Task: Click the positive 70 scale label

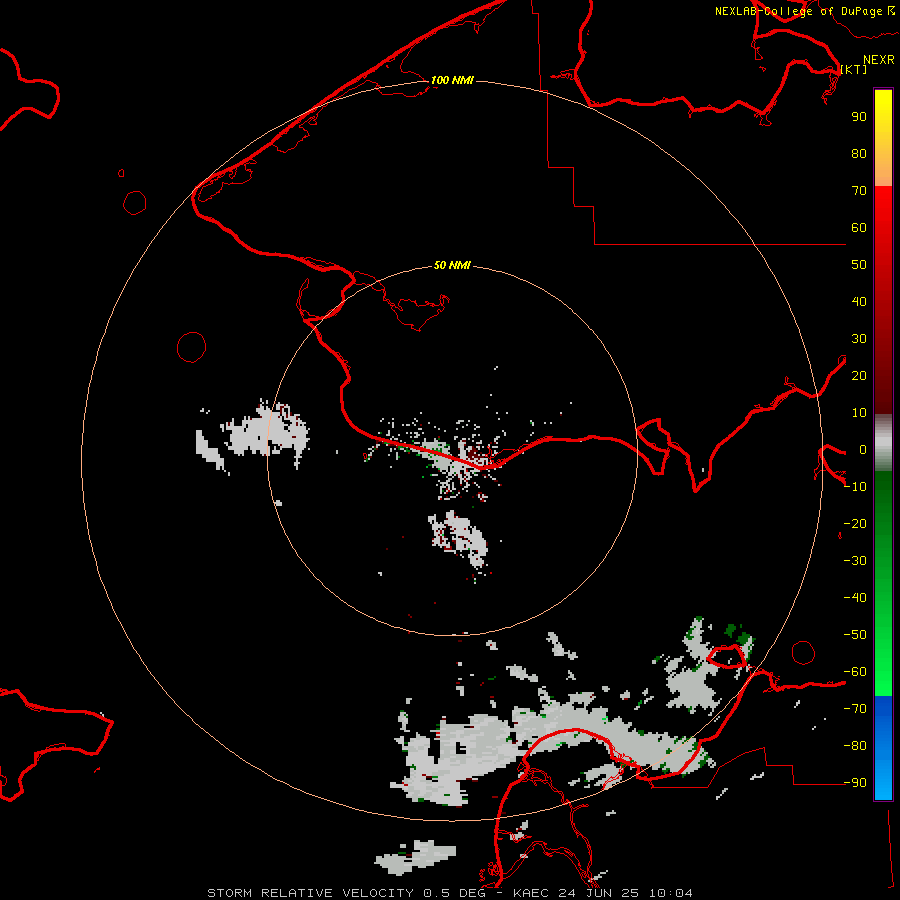Action: 859,191
